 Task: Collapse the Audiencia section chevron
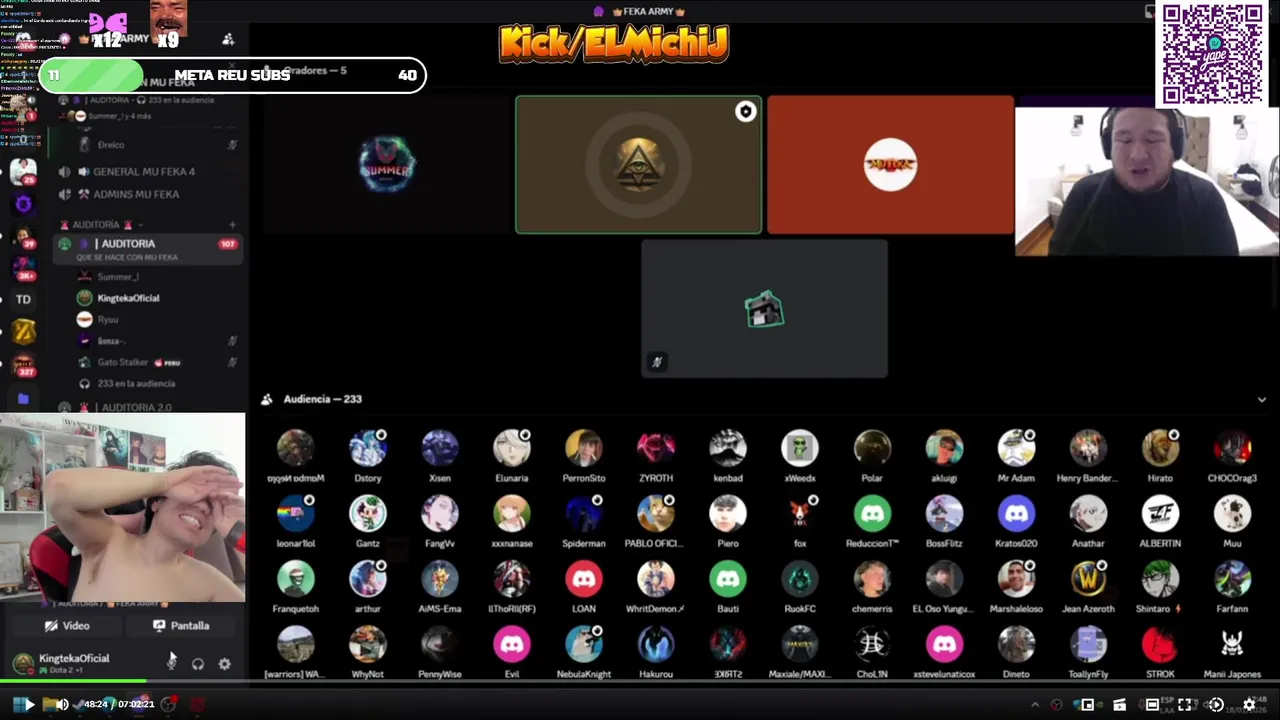[x=1261, y=399]
